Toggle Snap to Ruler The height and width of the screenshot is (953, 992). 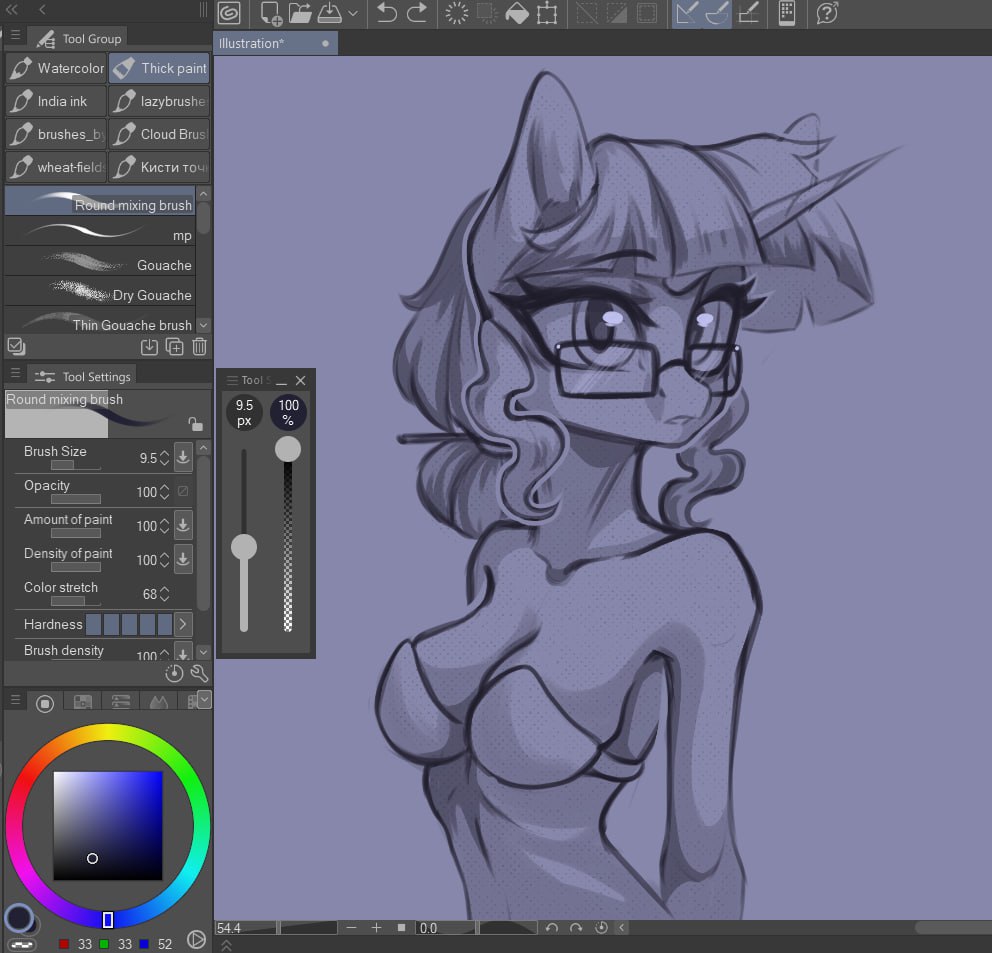pos(686,13)
